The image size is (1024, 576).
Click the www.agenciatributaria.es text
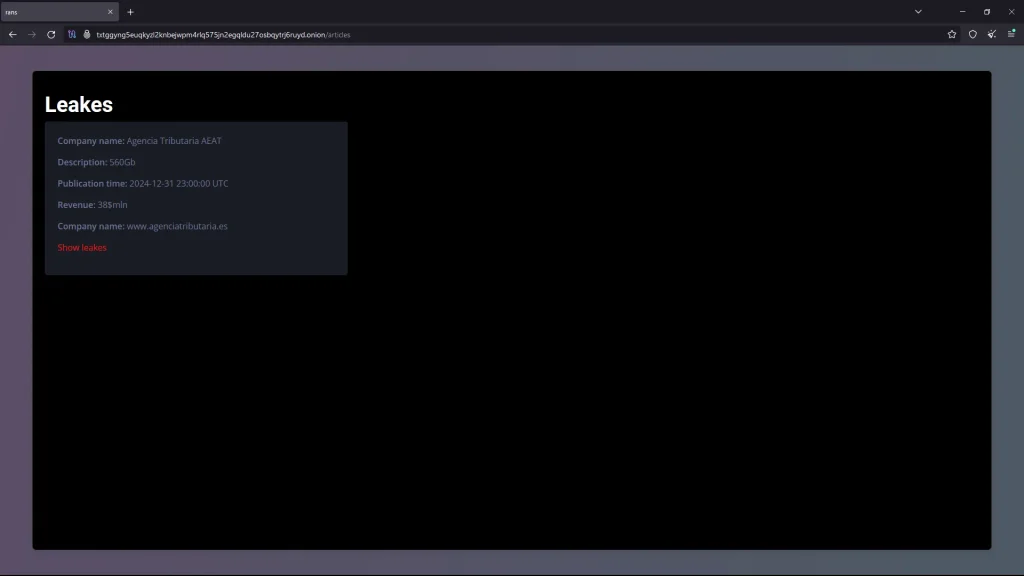177,226
